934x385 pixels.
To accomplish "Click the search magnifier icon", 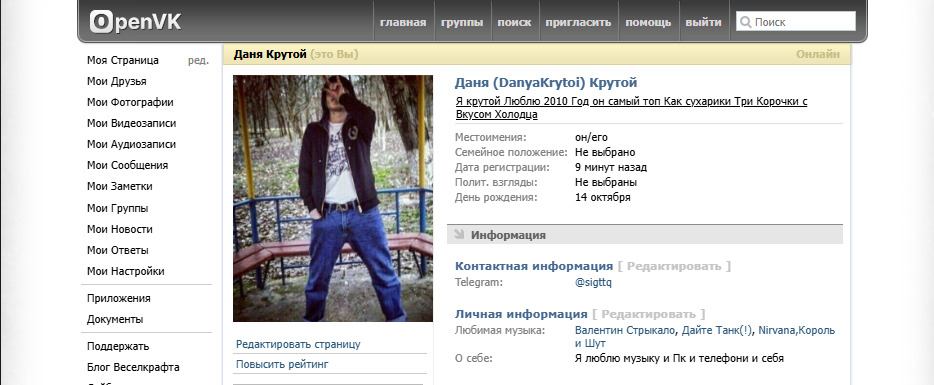I will click(x=745, y=23).
